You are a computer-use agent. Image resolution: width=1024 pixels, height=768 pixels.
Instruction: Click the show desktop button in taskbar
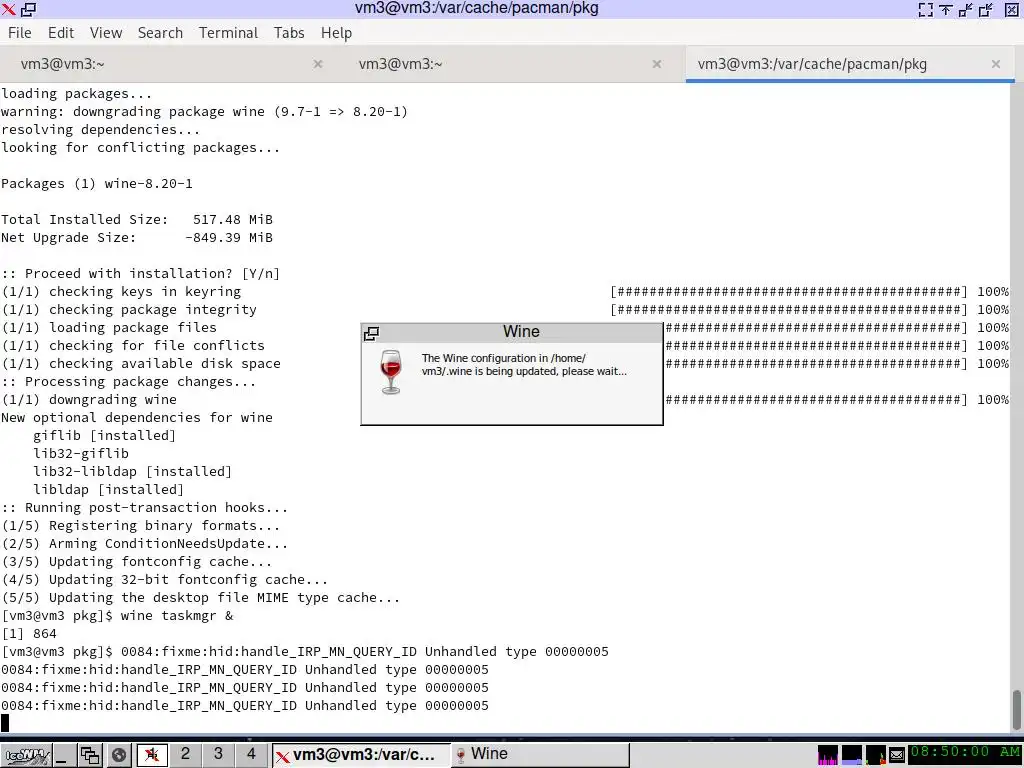[x=63, y=756]
